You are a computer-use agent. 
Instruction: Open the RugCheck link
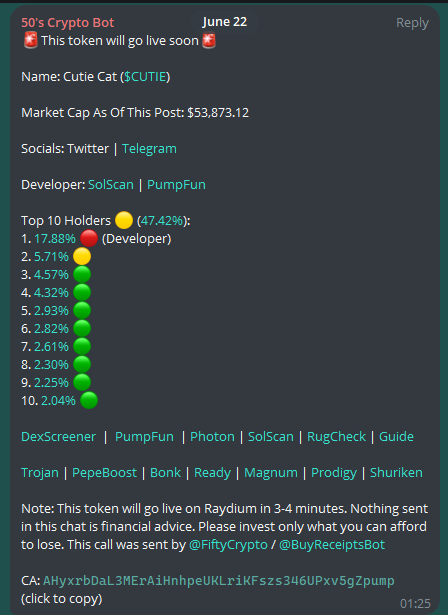point(336,437)
